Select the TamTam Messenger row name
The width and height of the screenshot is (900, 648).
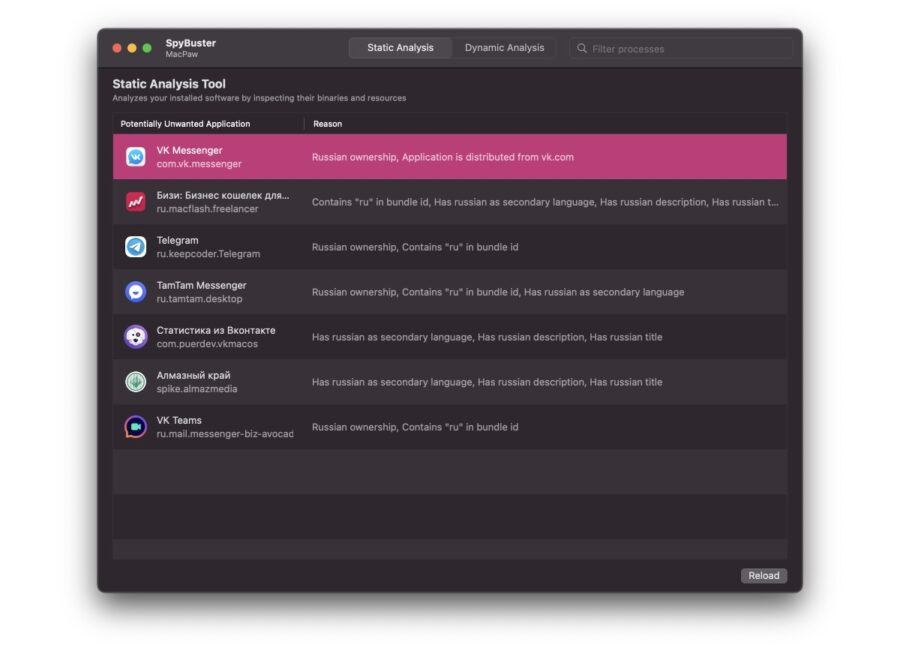(201, 285)
